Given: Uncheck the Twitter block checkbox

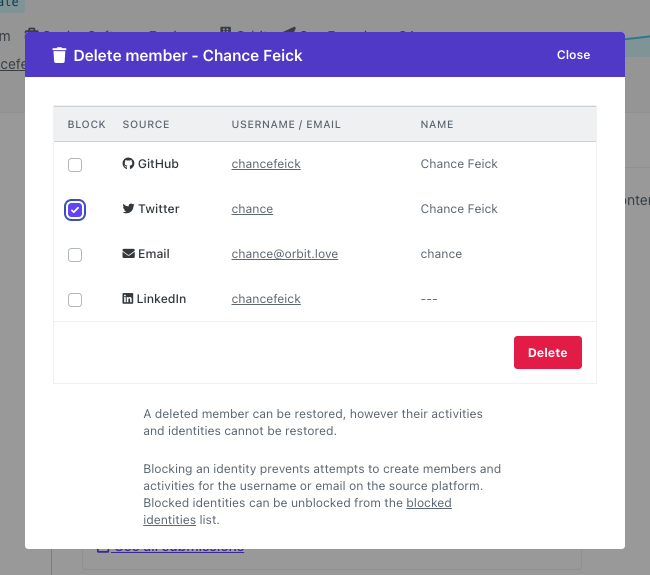Looking at the screenshot, I should click(75, 210).
